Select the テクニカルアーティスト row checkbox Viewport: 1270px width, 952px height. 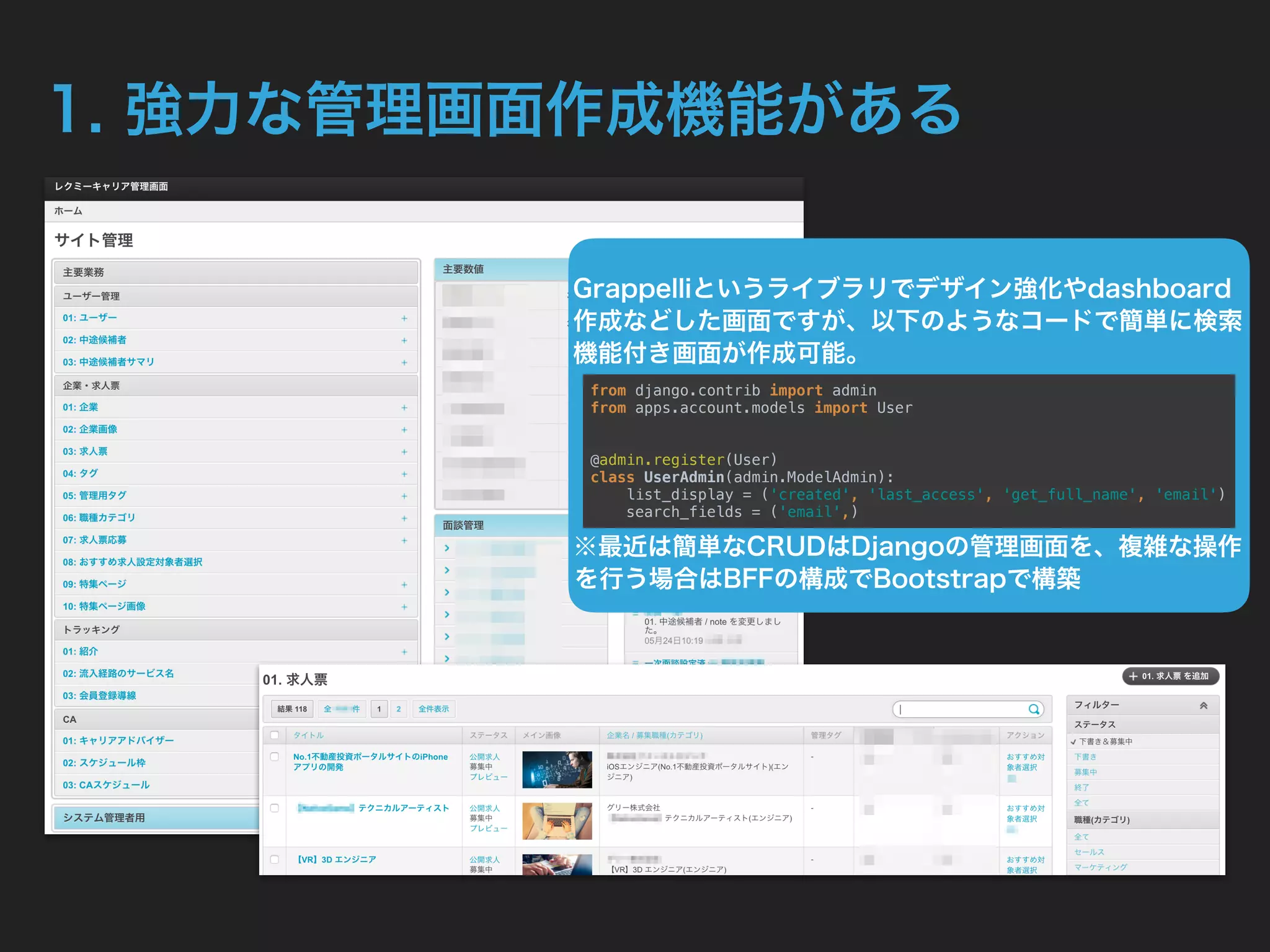point(274,808)
